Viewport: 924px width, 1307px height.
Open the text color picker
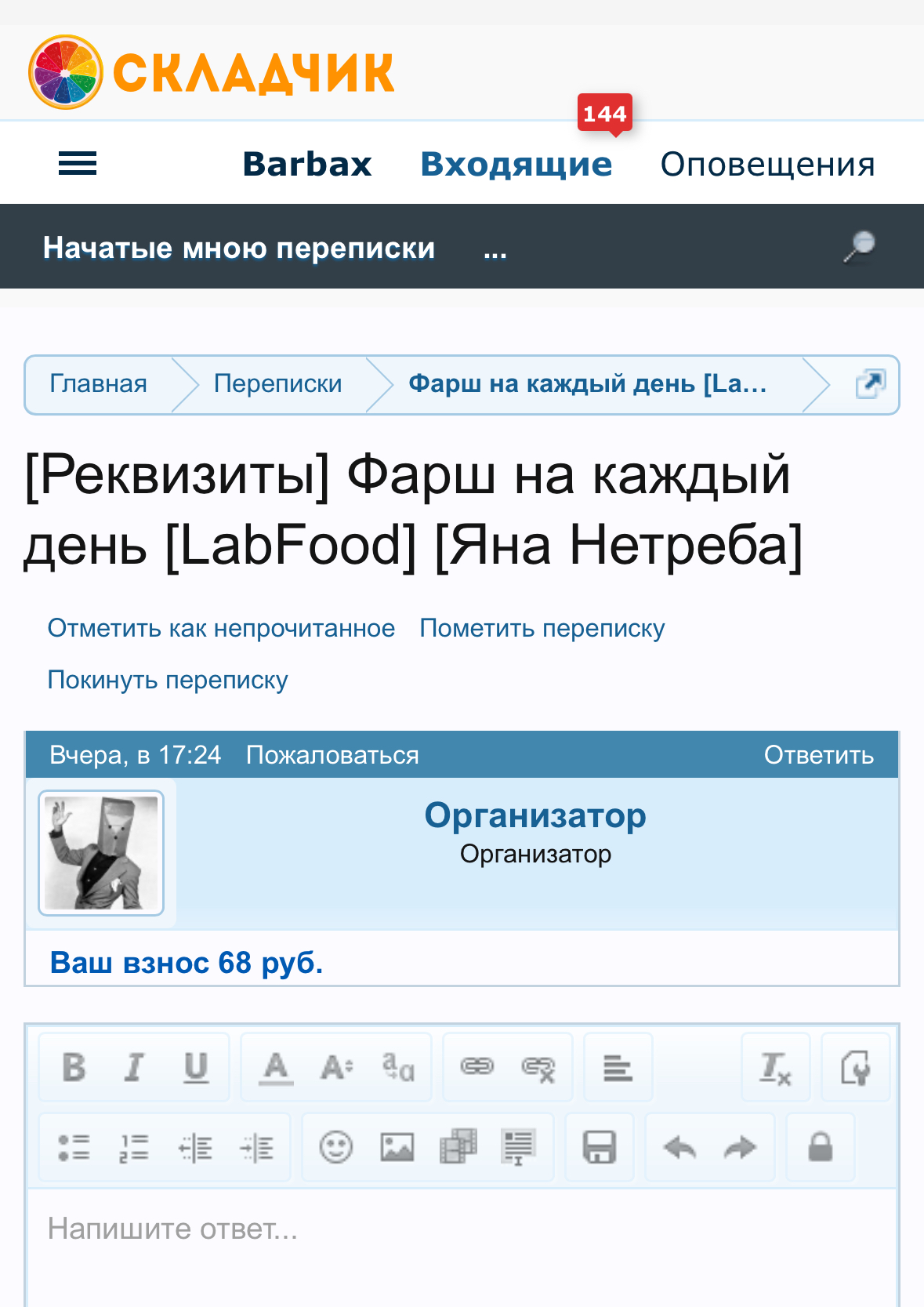[276, 1067]
